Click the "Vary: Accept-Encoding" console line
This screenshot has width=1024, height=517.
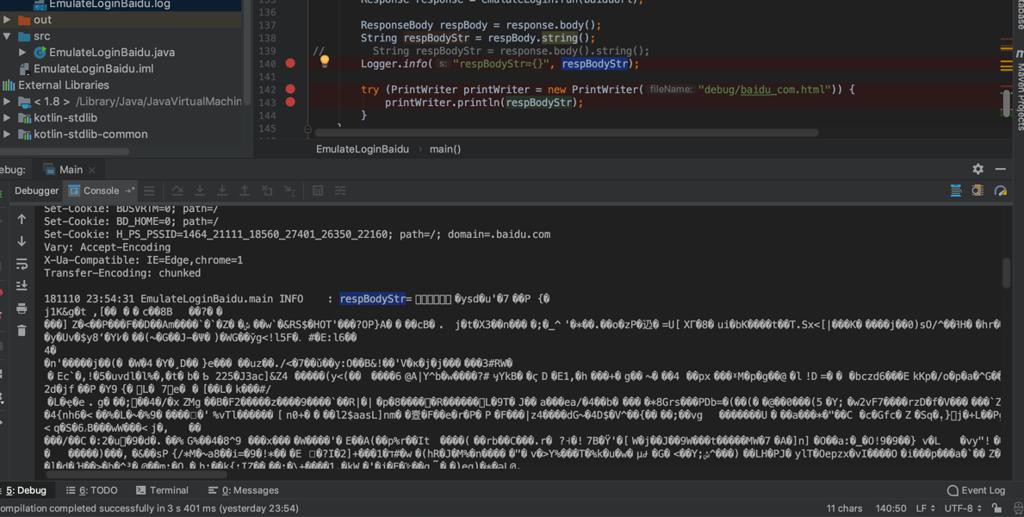[107, 247]
